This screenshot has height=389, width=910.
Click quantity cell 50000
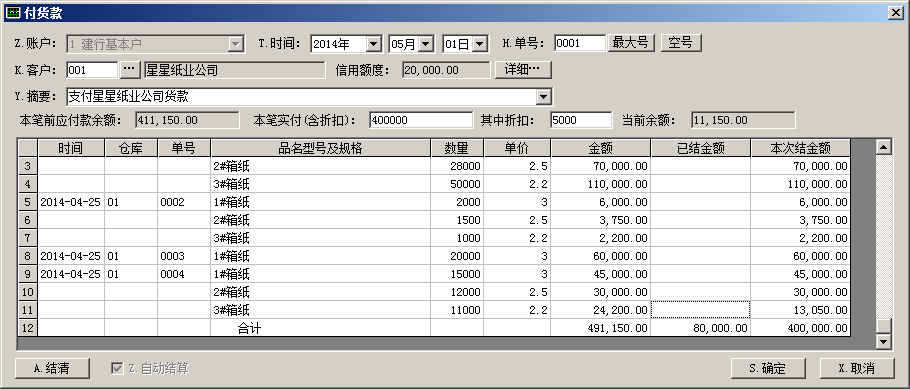pos(457,184)
